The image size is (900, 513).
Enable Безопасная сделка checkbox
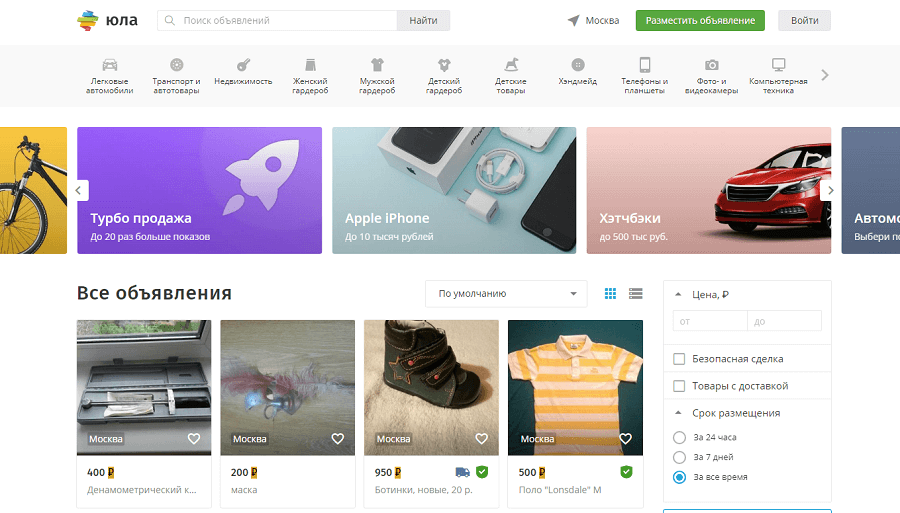tap(680, 359)
